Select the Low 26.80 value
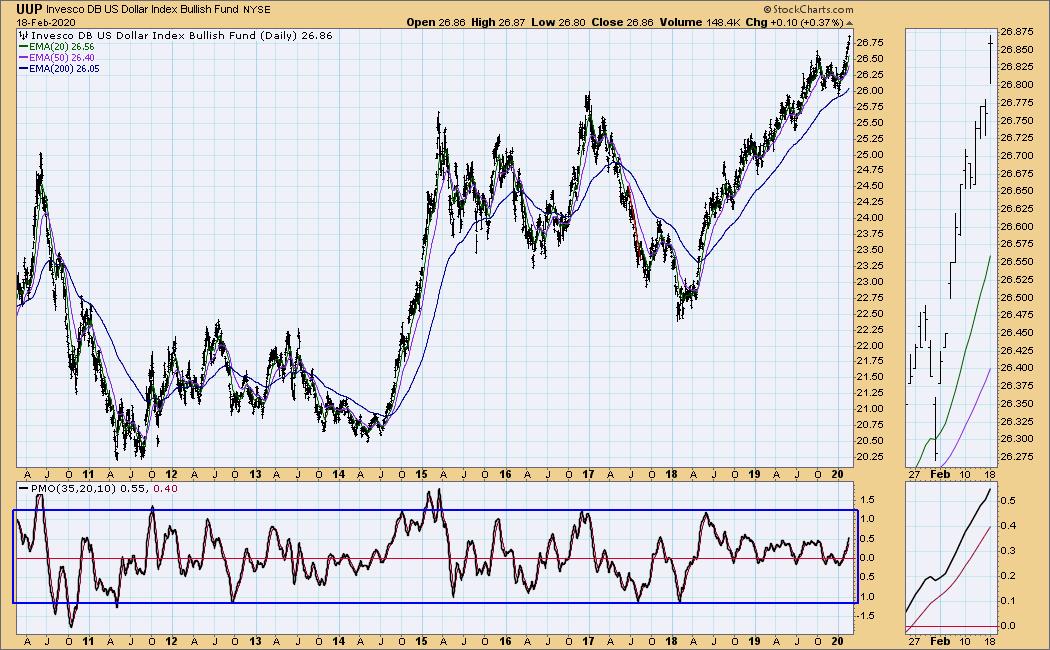This screenshot has height=650, width=1050. click(x=558, y=22)
